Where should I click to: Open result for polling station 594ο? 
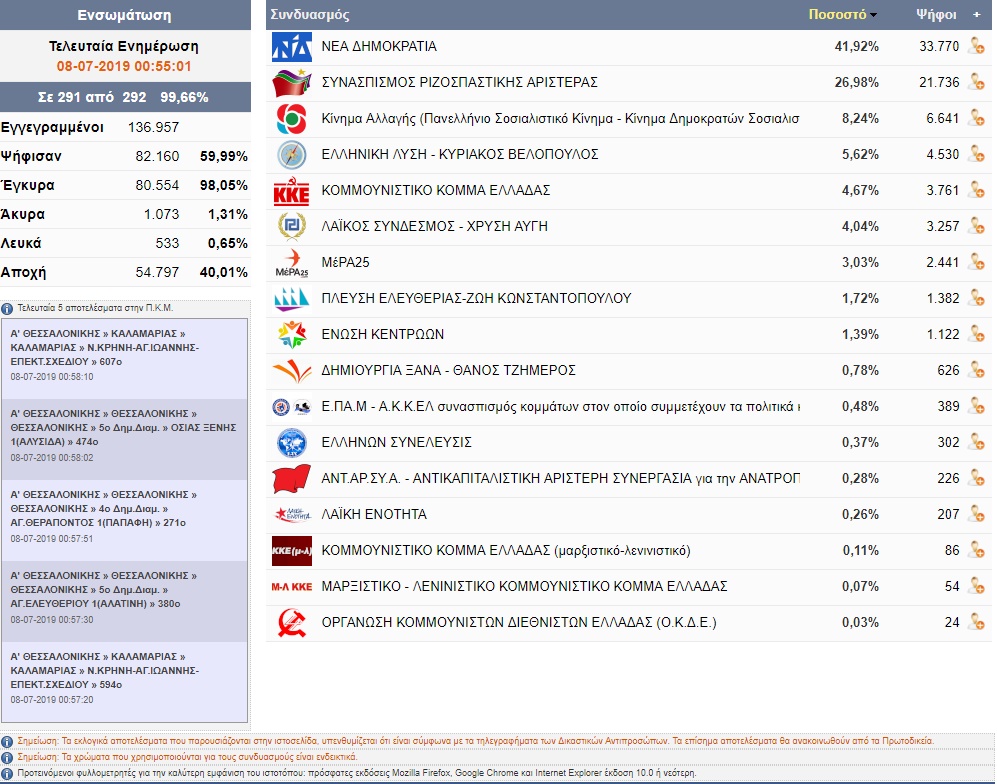pos(125,681)
